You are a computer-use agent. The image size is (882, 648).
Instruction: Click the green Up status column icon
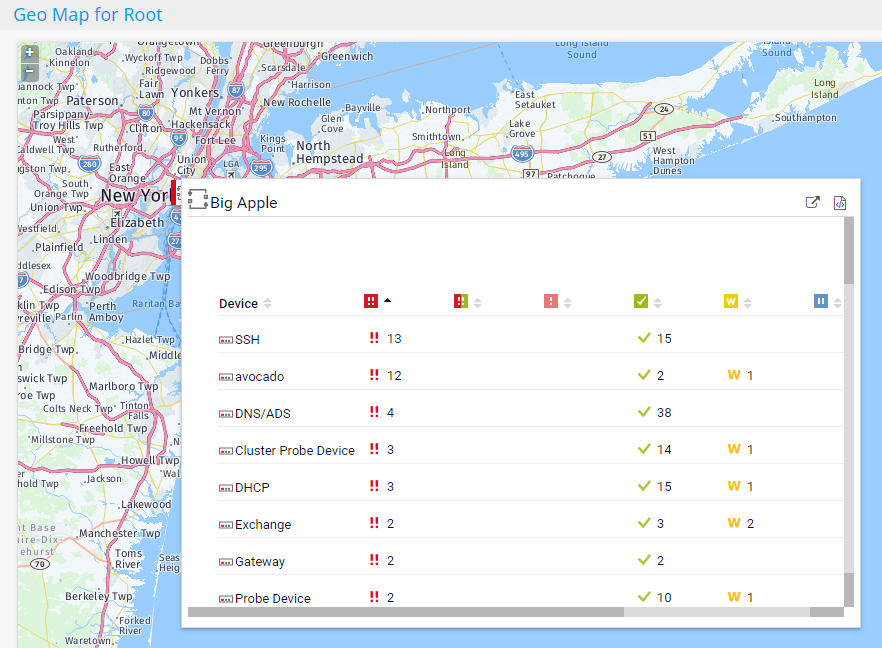click(x=641, y=301)
